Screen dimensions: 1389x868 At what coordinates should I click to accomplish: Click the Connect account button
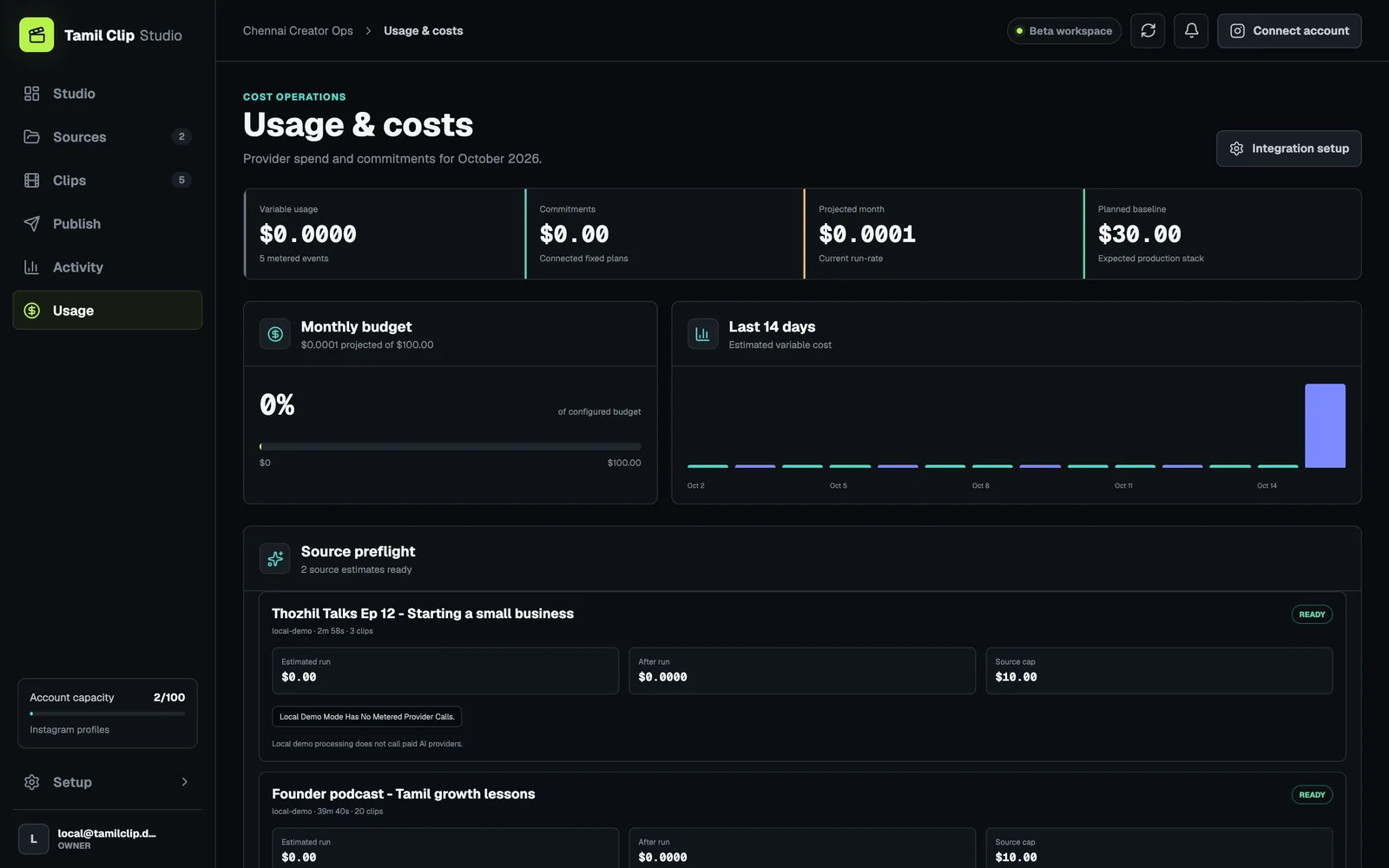pyautogui.click(x=1289, y=31)
